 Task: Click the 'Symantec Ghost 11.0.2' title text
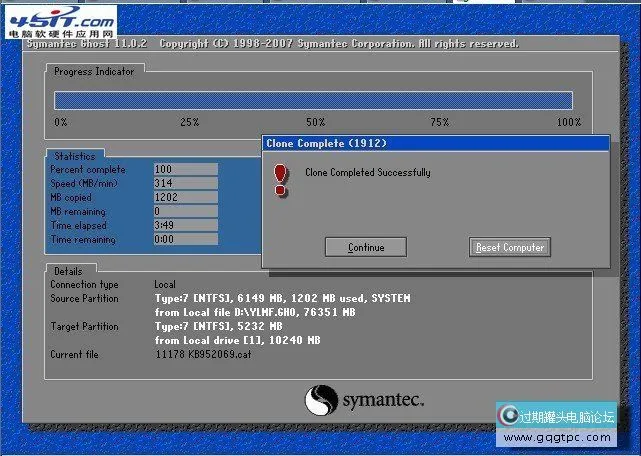[87, 43]
